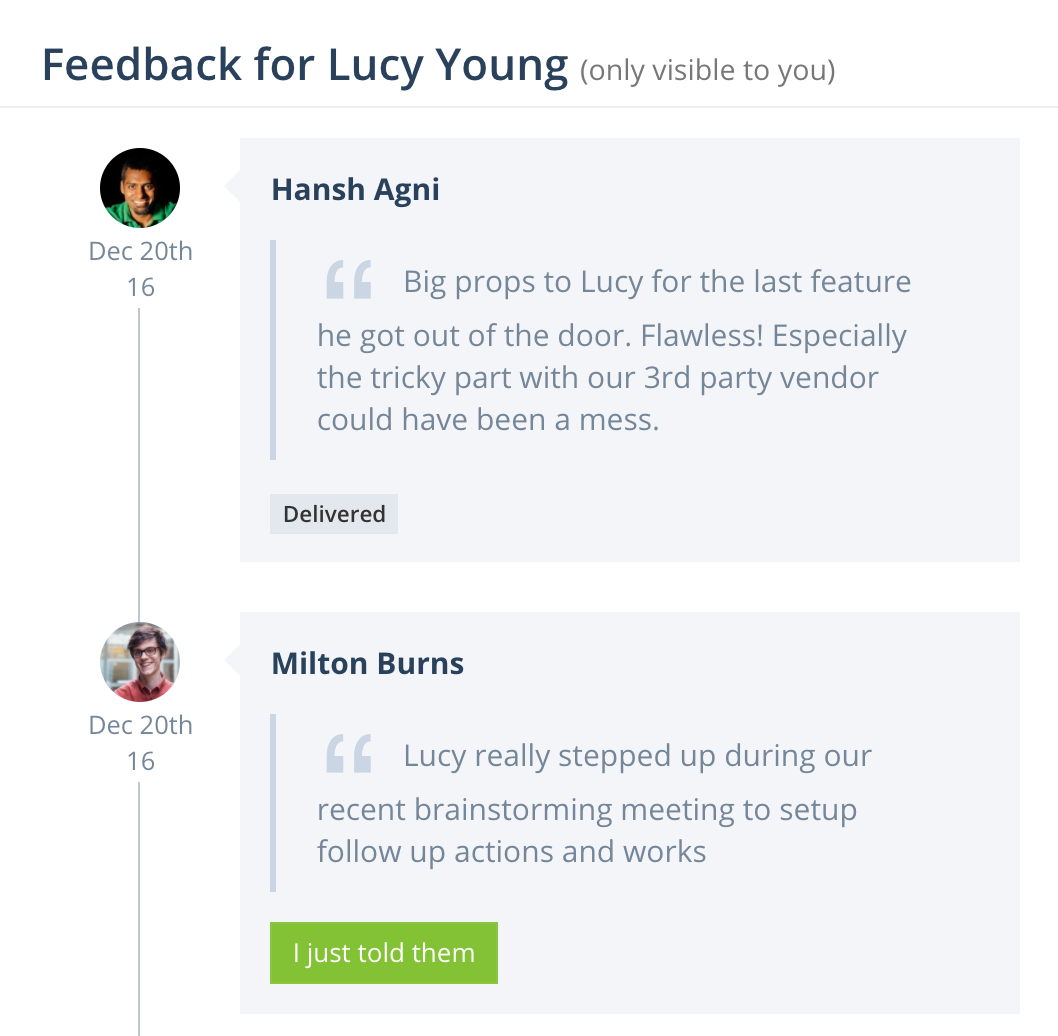This screenshot has width=1058, height=1036.
Task: Open the Milton Burns name link
Action: pyautogui.click(x=367, y=663)
